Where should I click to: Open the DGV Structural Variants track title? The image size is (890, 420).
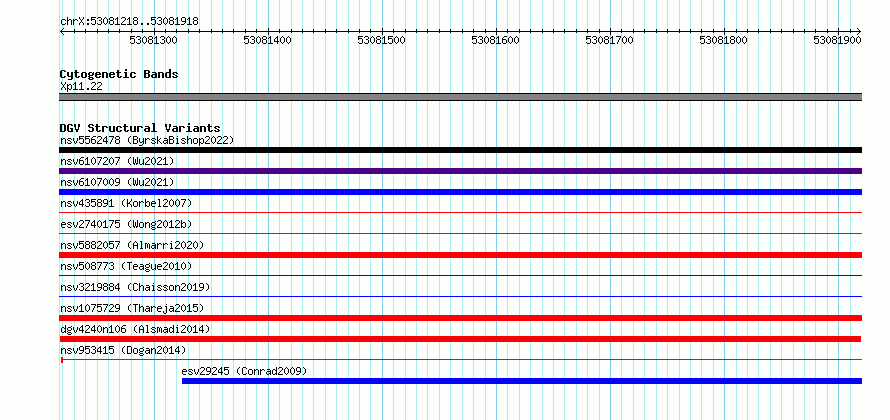pyautogui.click(x=140, y=128)
